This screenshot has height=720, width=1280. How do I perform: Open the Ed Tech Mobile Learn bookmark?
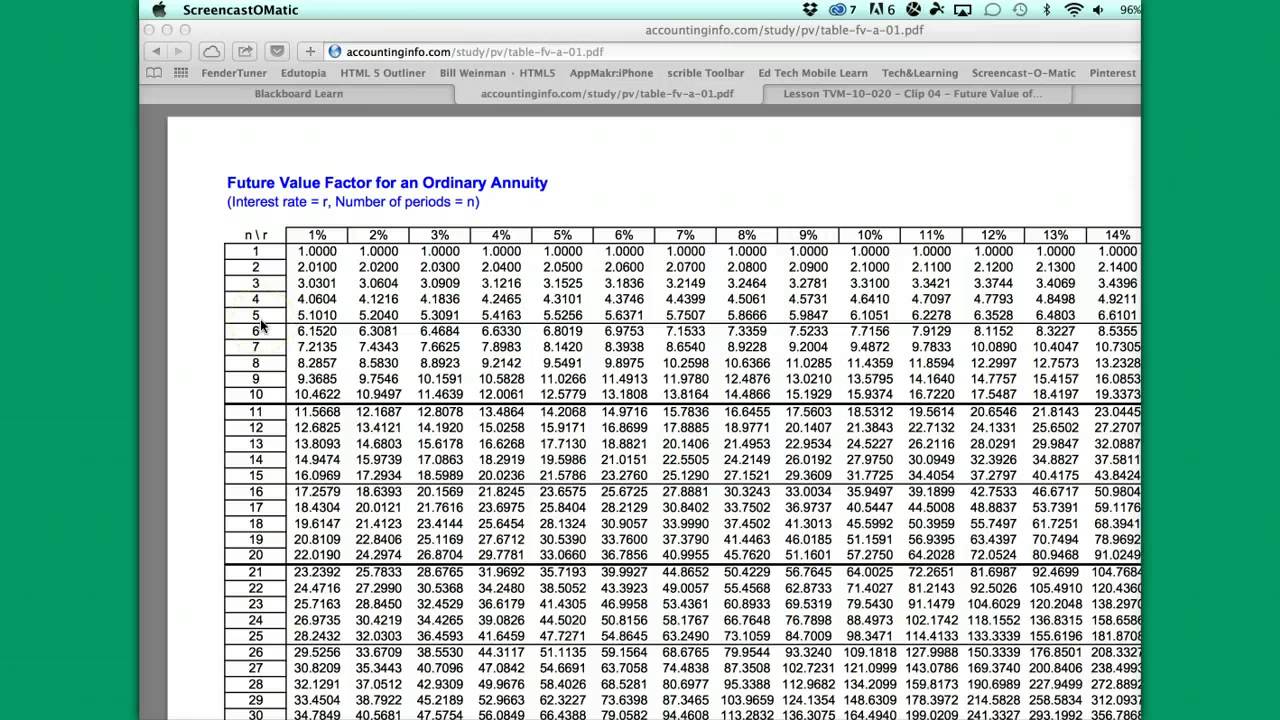coord(813,73)
